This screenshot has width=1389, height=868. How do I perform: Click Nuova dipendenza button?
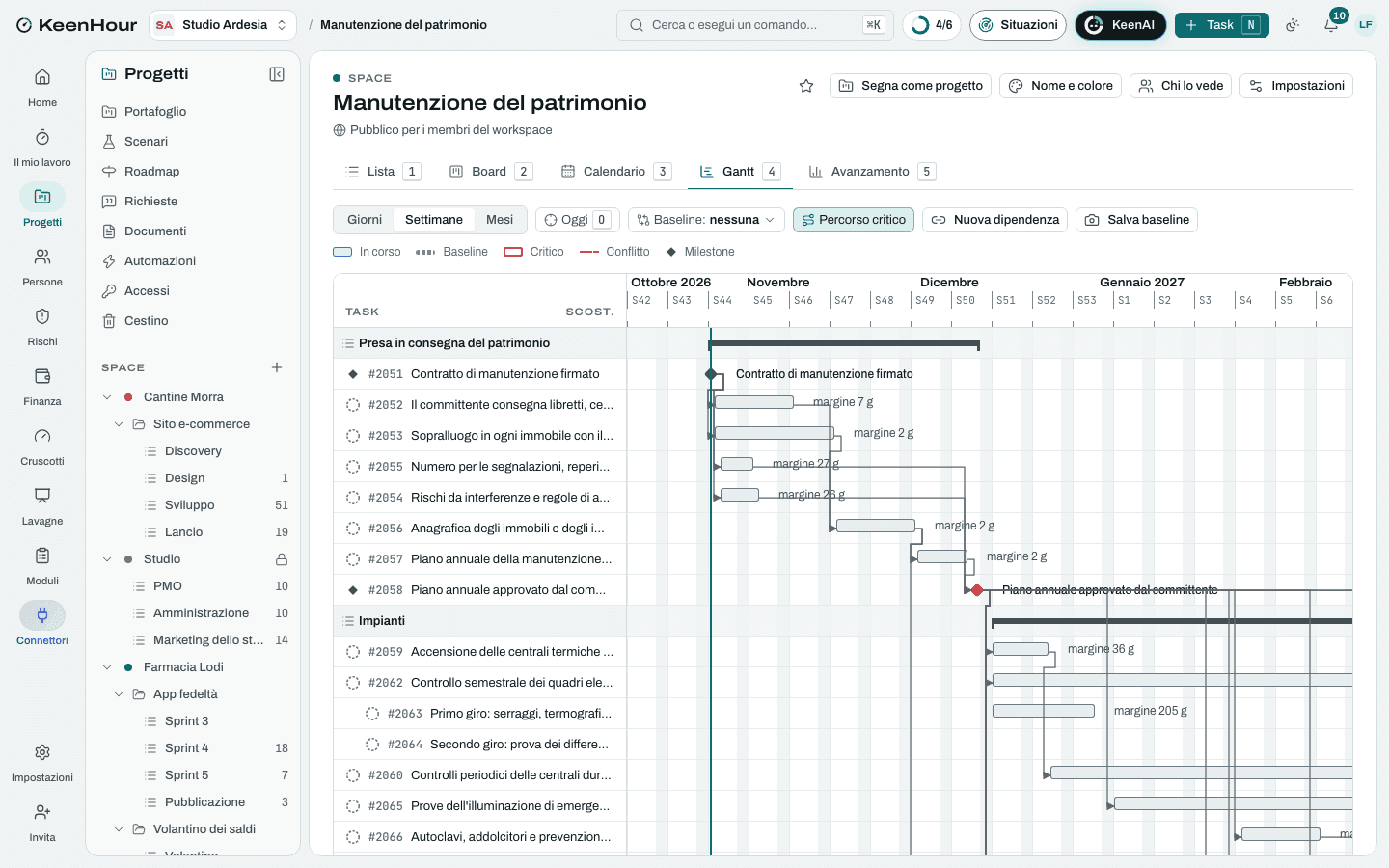[994, 220]
